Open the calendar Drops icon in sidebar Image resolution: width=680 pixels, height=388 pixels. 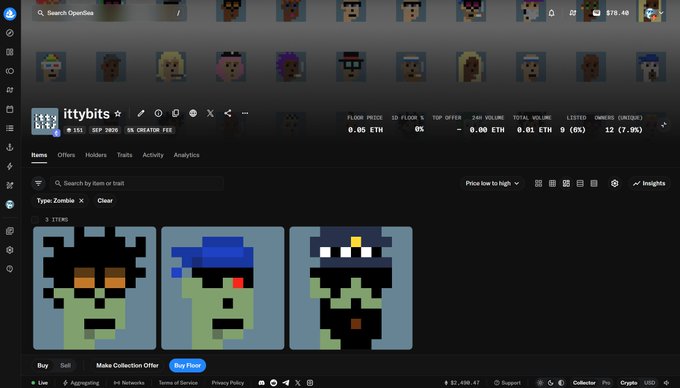point(10,109)
